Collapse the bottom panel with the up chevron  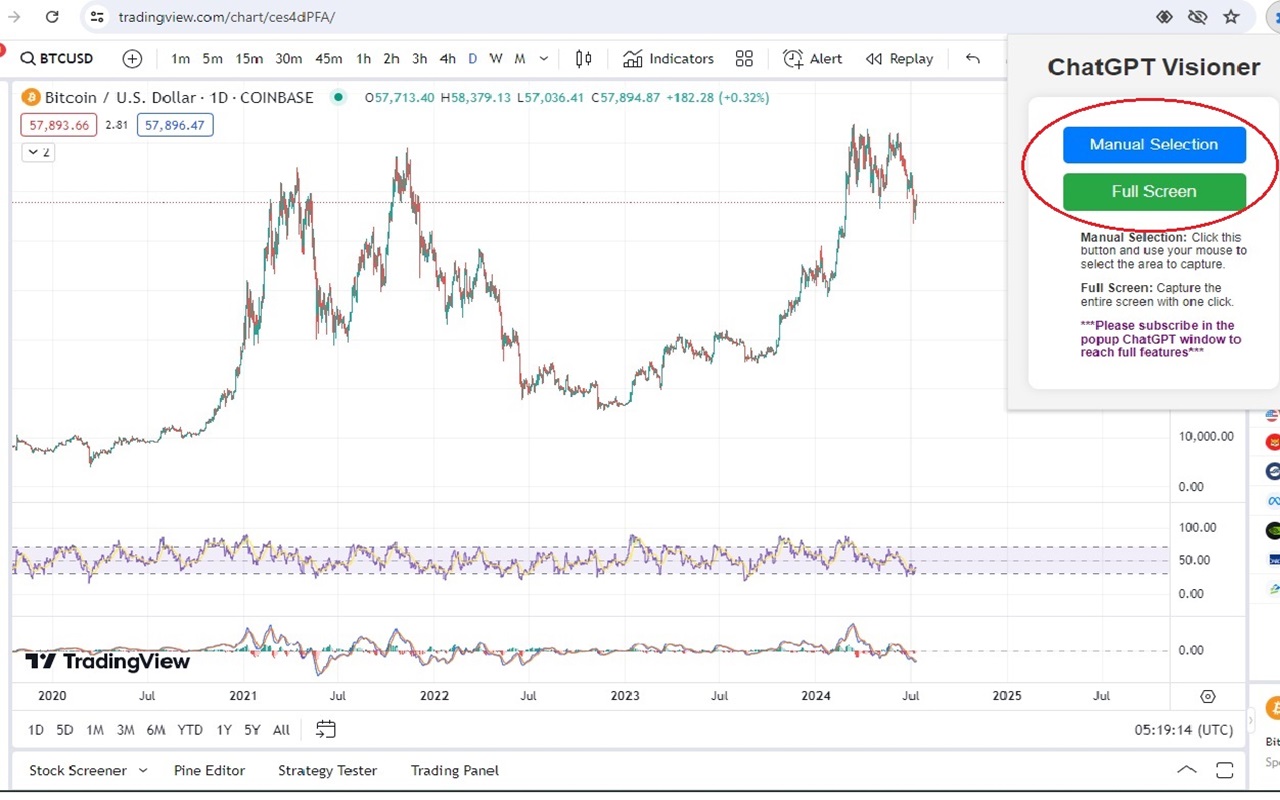(1187, 770)
